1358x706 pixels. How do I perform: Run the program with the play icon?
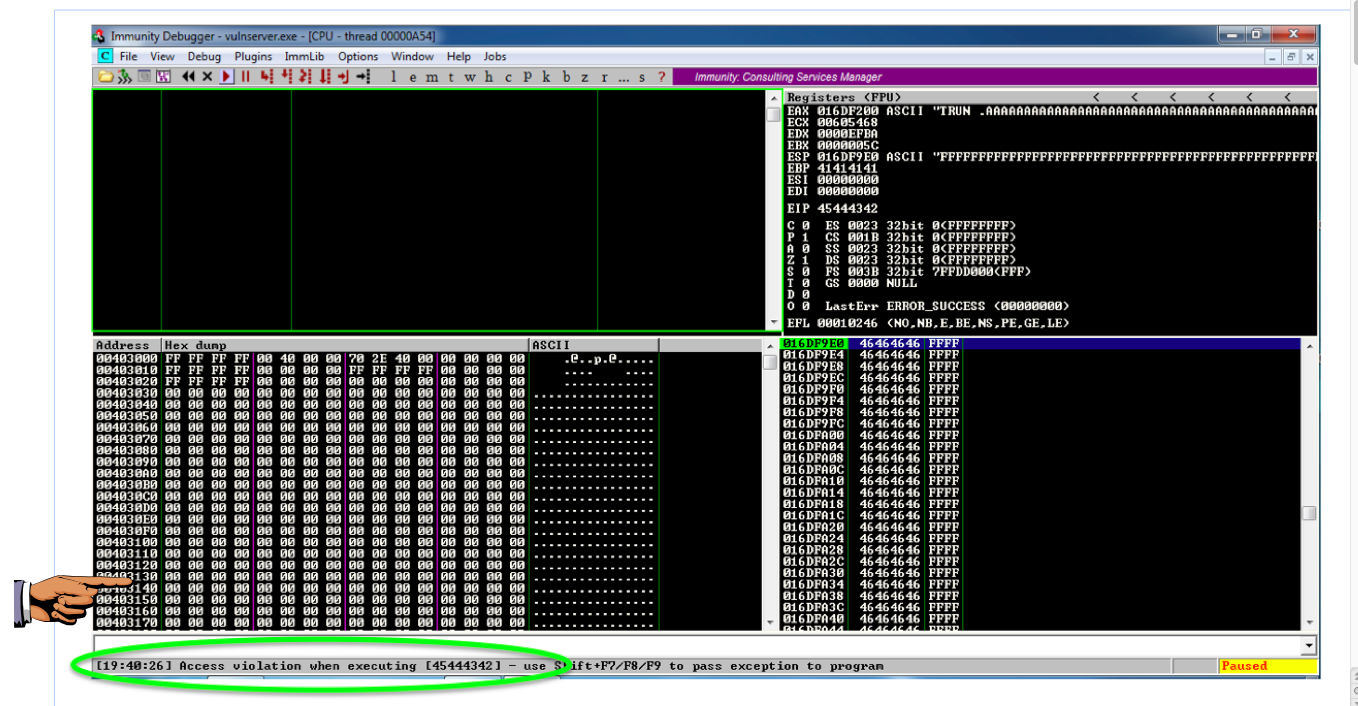[226, 76]
